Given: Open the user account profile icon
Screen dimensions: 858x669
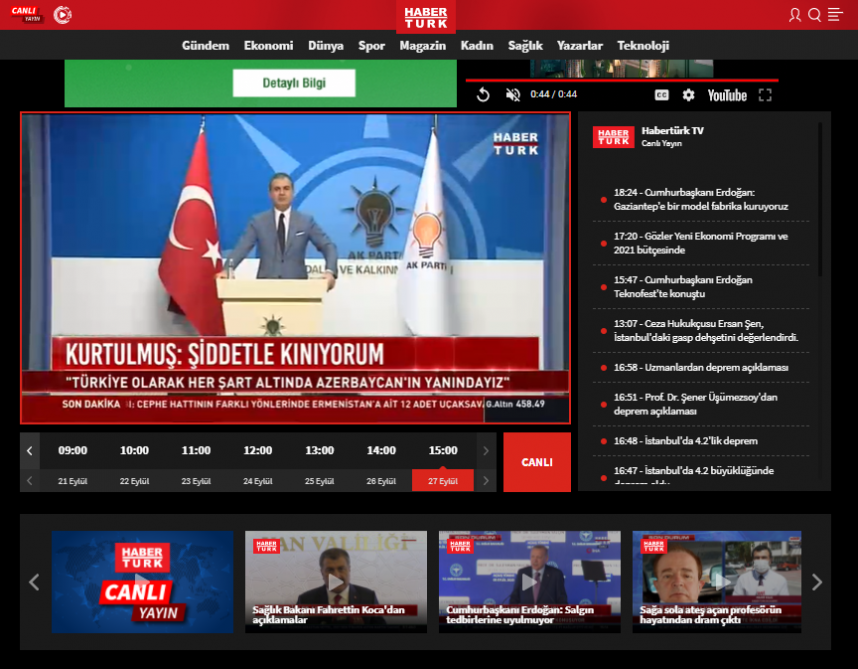Looking at the screenshot, I should click(795, 14).
